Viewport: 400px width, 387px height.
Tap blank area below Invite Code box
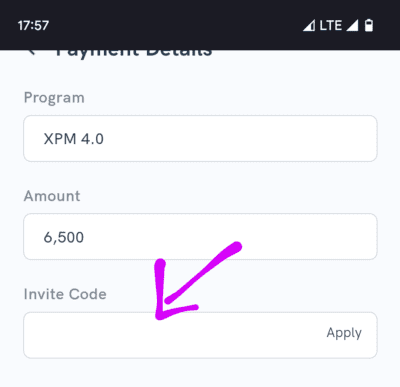[200, 373]
